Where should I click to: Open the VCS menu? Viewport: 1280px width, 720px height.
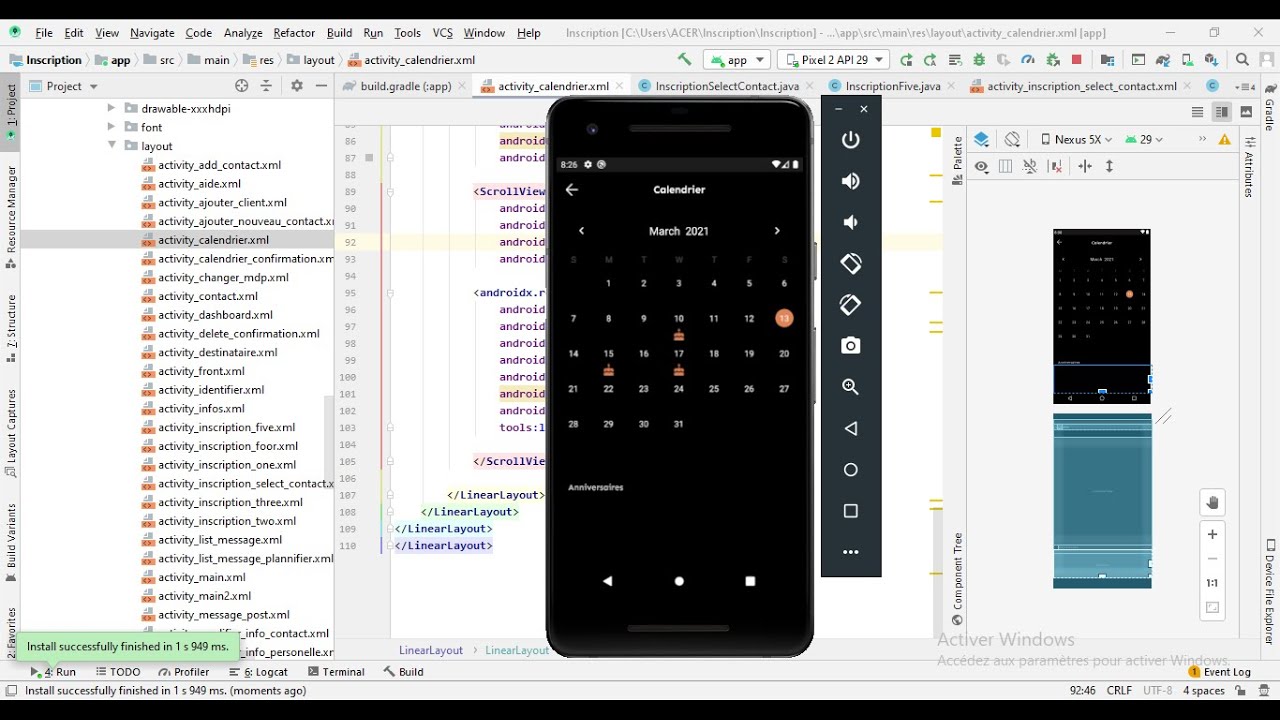coord(443,33)
